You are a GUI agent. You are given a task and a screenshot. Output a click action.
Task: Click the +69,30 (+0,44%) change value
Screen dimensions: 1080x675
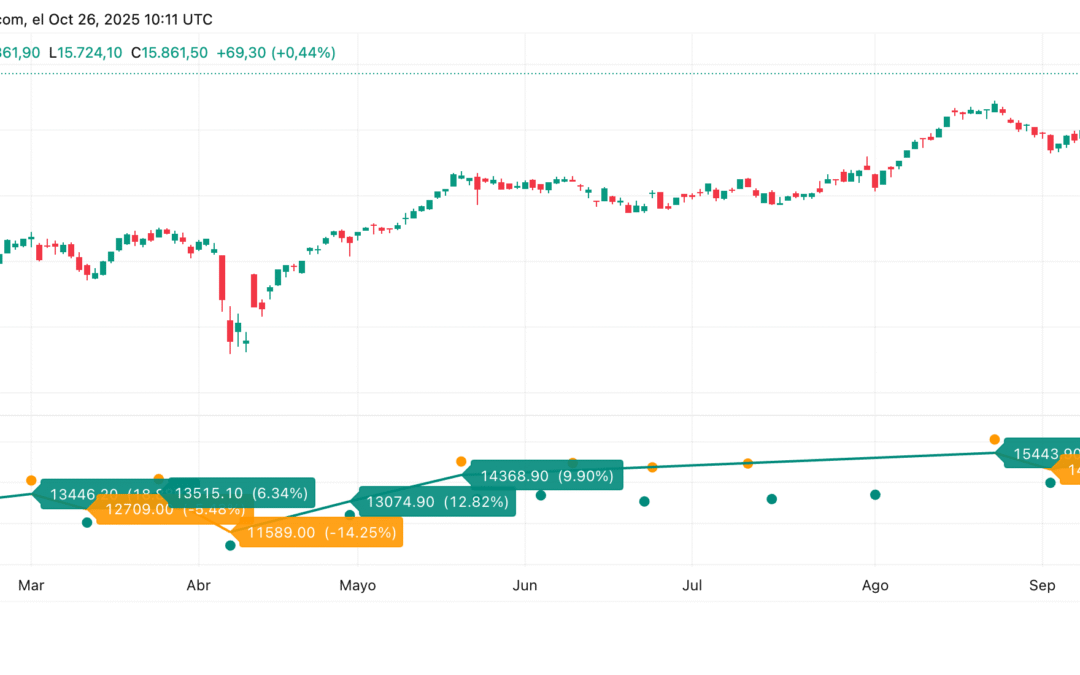[276, 52]
